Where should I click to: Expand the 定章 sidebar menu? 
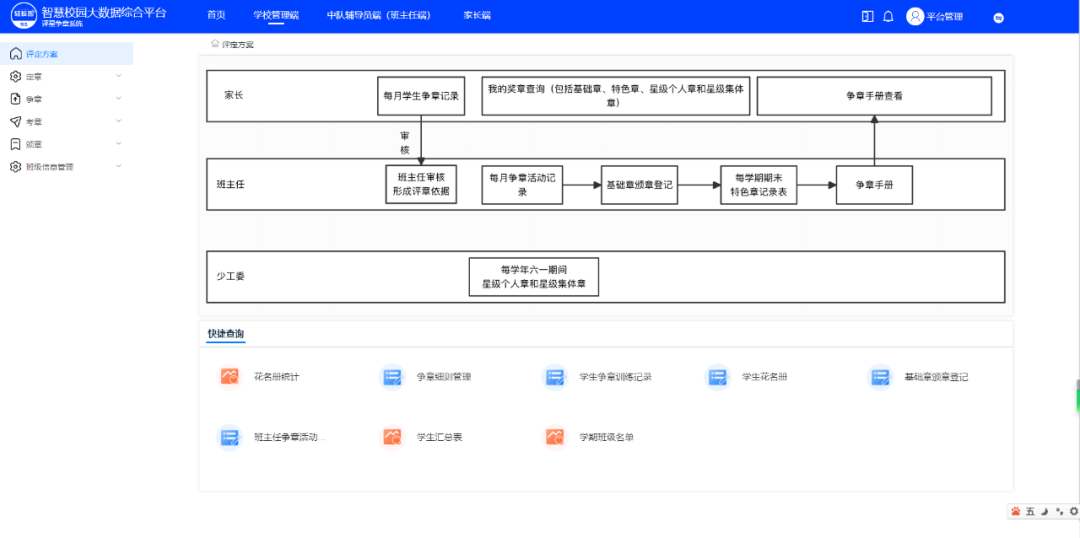click(x=65, y=76)
